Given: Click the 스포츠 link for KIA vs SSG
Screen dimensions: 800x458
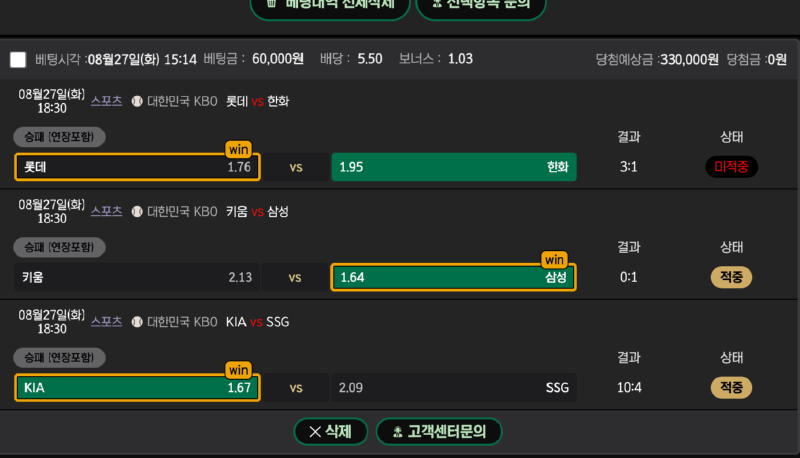Looking at the screenshot, I should pyautogui.click(x=106, y=321).
